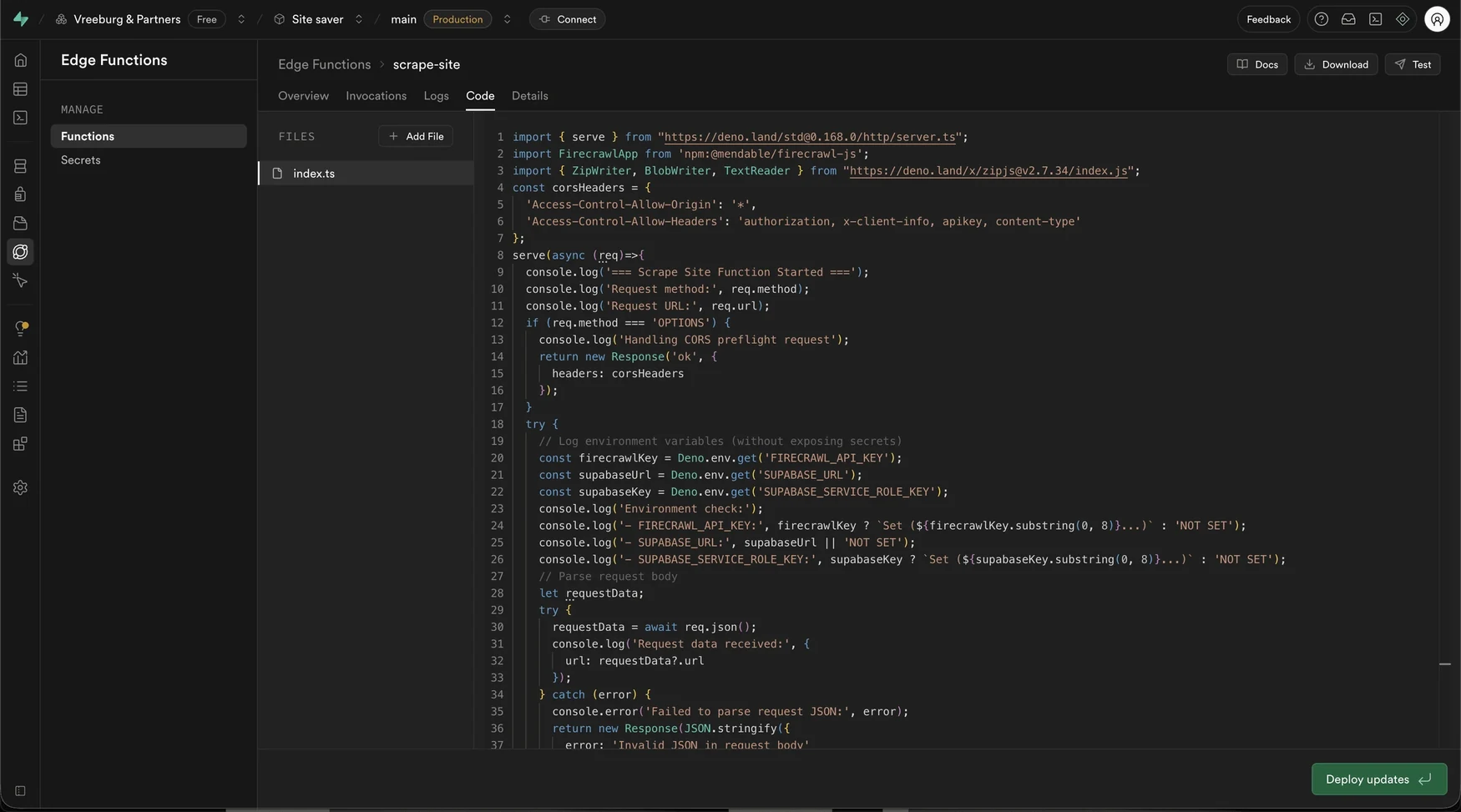Open the inbox notifications icon
This screenshot has width=1461, height=812.
[1348, 19]
